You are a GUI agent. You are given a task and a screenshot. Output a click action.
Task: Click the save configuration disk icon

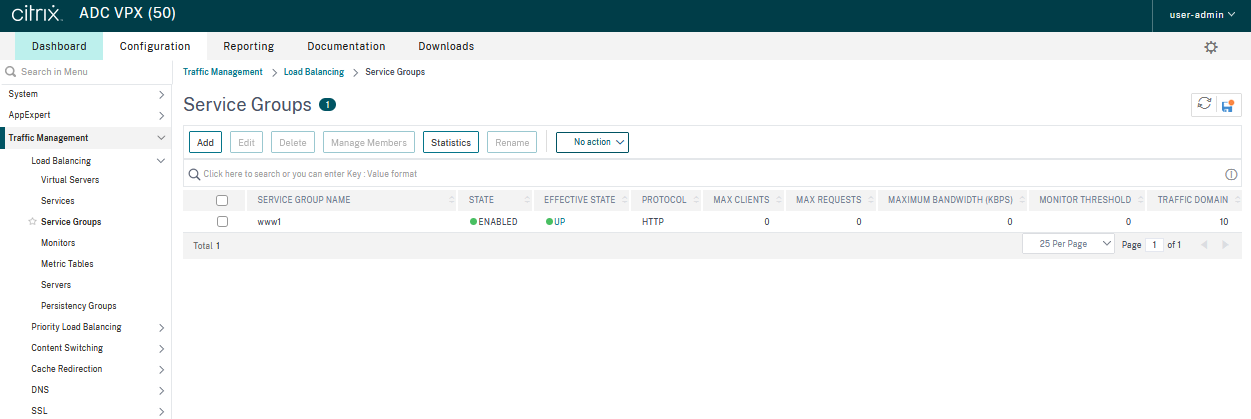tap(1228, 105)
